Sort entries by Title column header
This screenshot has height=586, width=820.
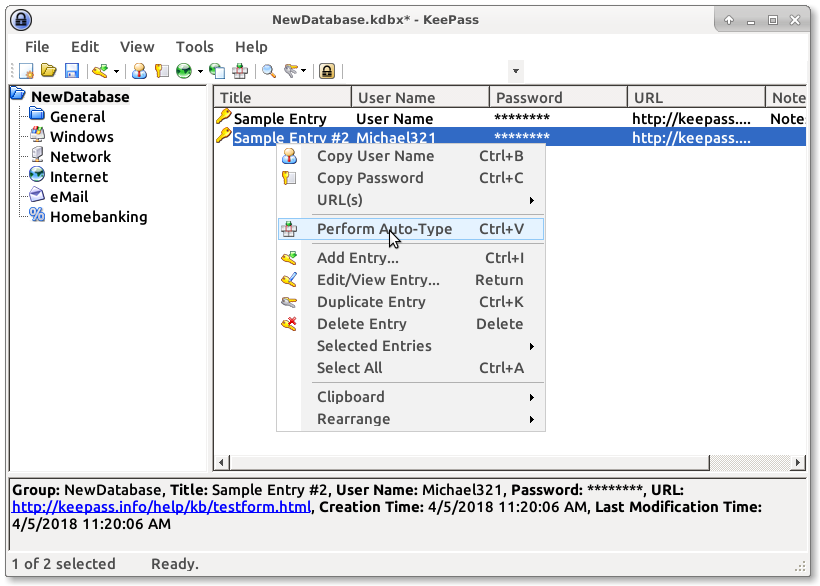pos(282,97)
